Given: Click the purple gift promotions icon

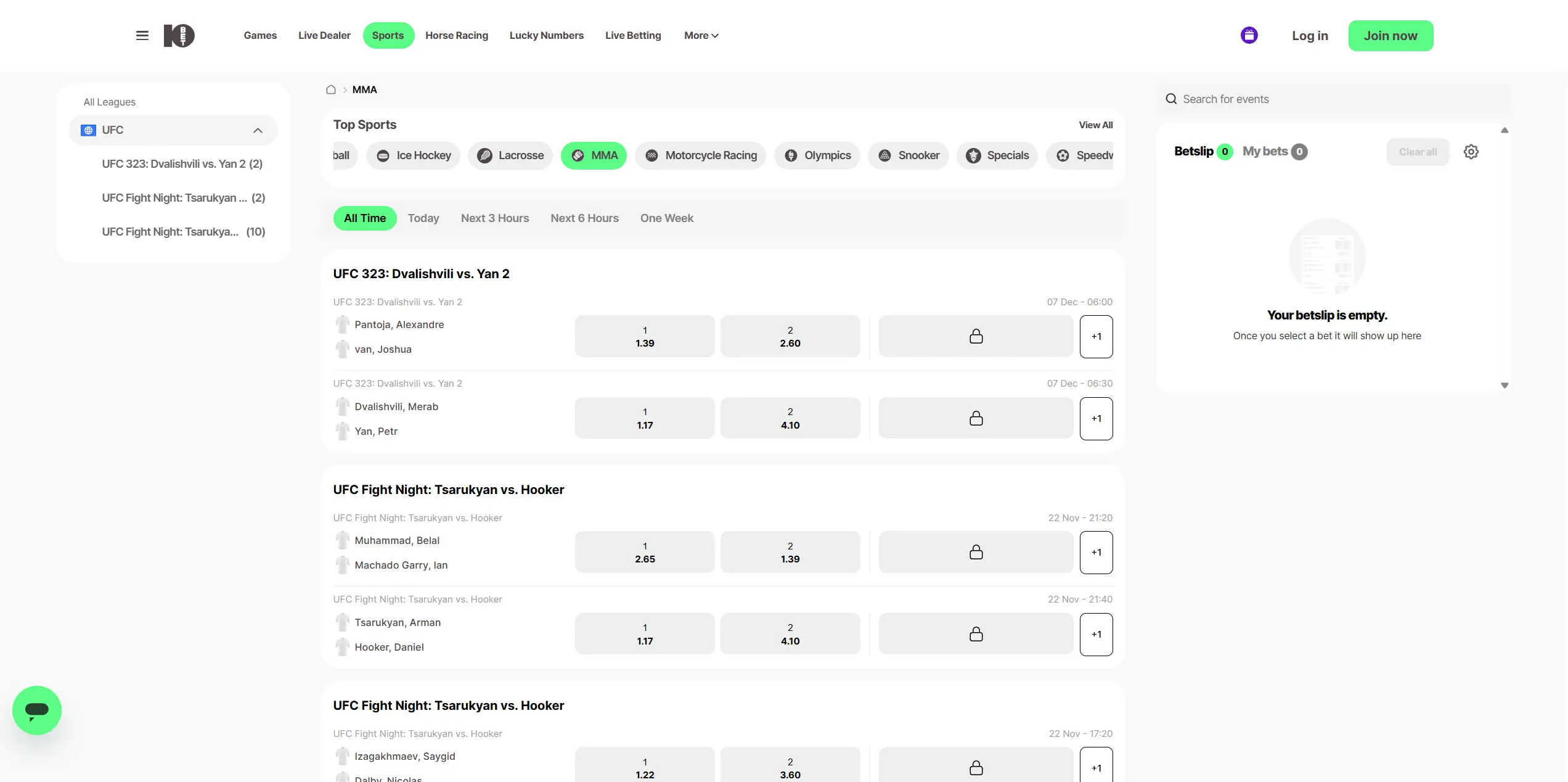Looking at the screenshot, I should (1249, 36).
